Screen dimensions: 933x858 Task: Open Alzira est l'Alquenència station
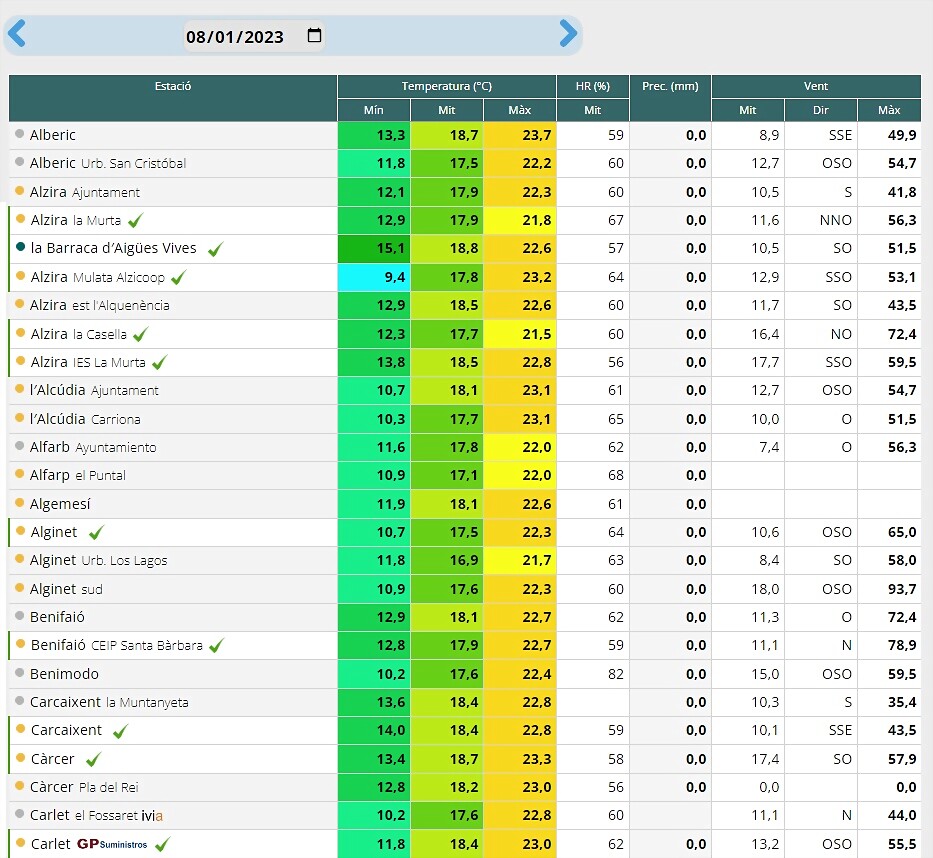(99, 305)
